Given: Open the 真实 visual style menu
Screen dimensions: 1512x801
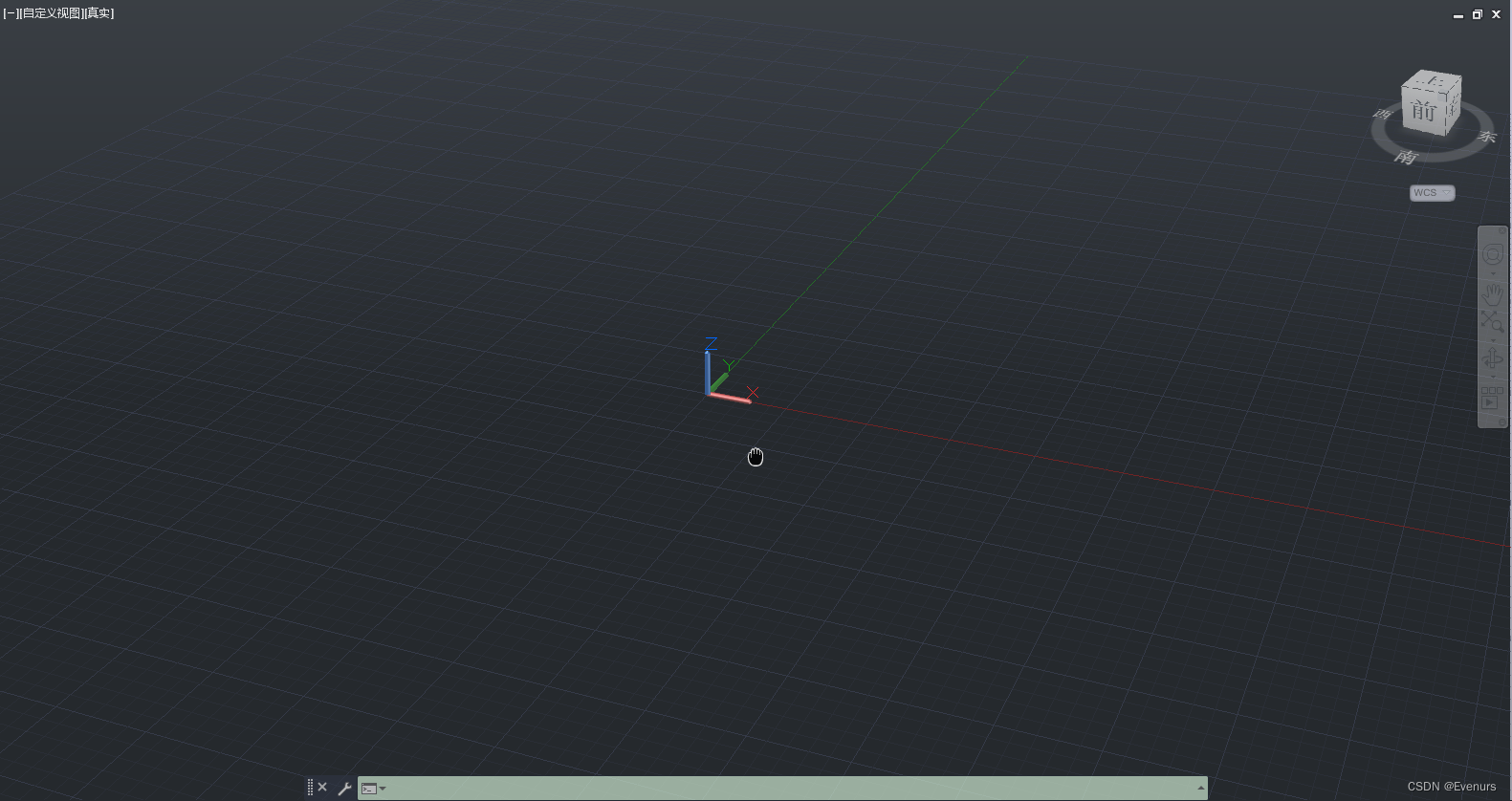Looking at the screenshot, I should 99,13.
